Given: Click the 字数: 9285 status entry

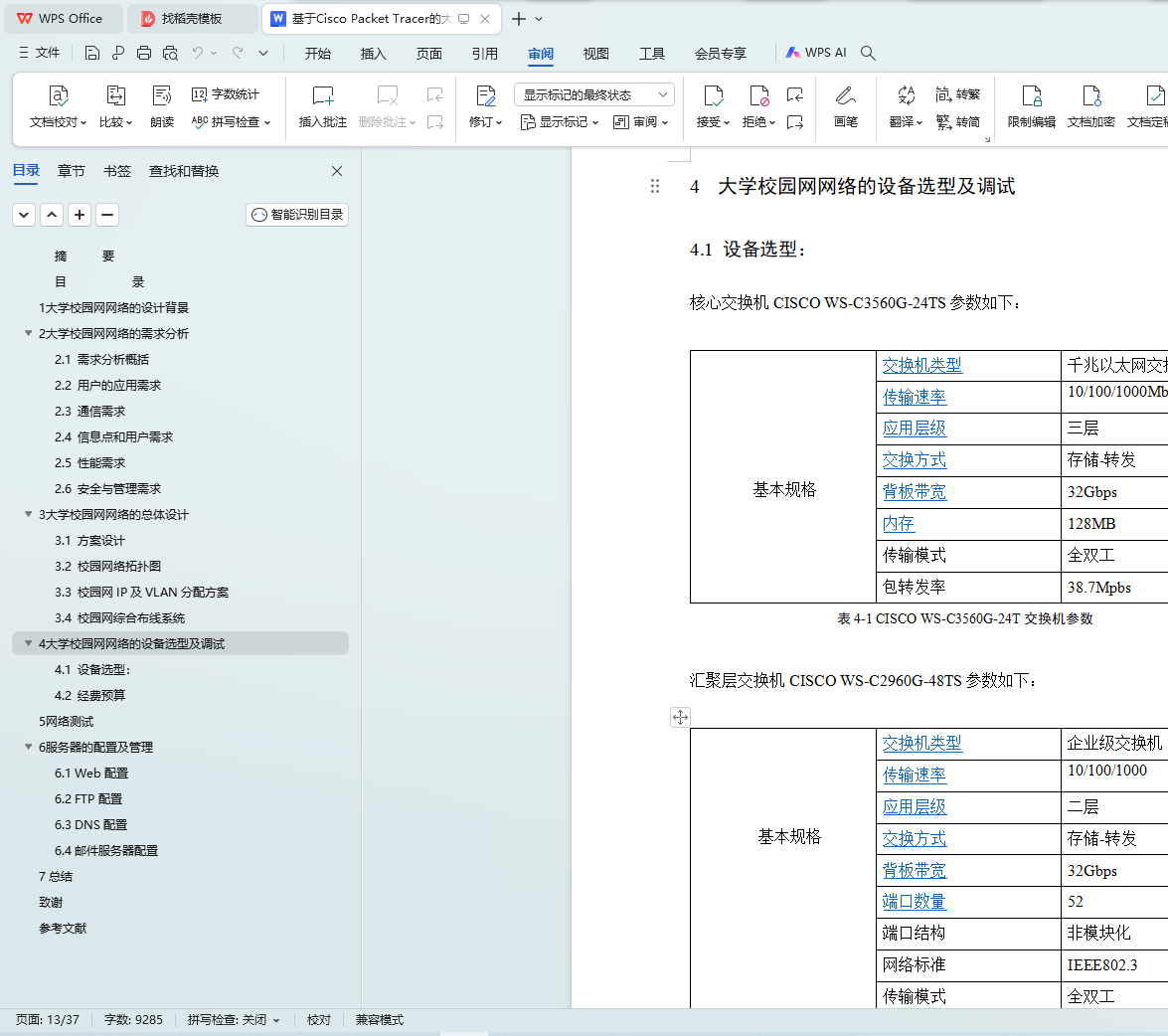Looking at the screenshot, I should click(x=133, y=1020).
